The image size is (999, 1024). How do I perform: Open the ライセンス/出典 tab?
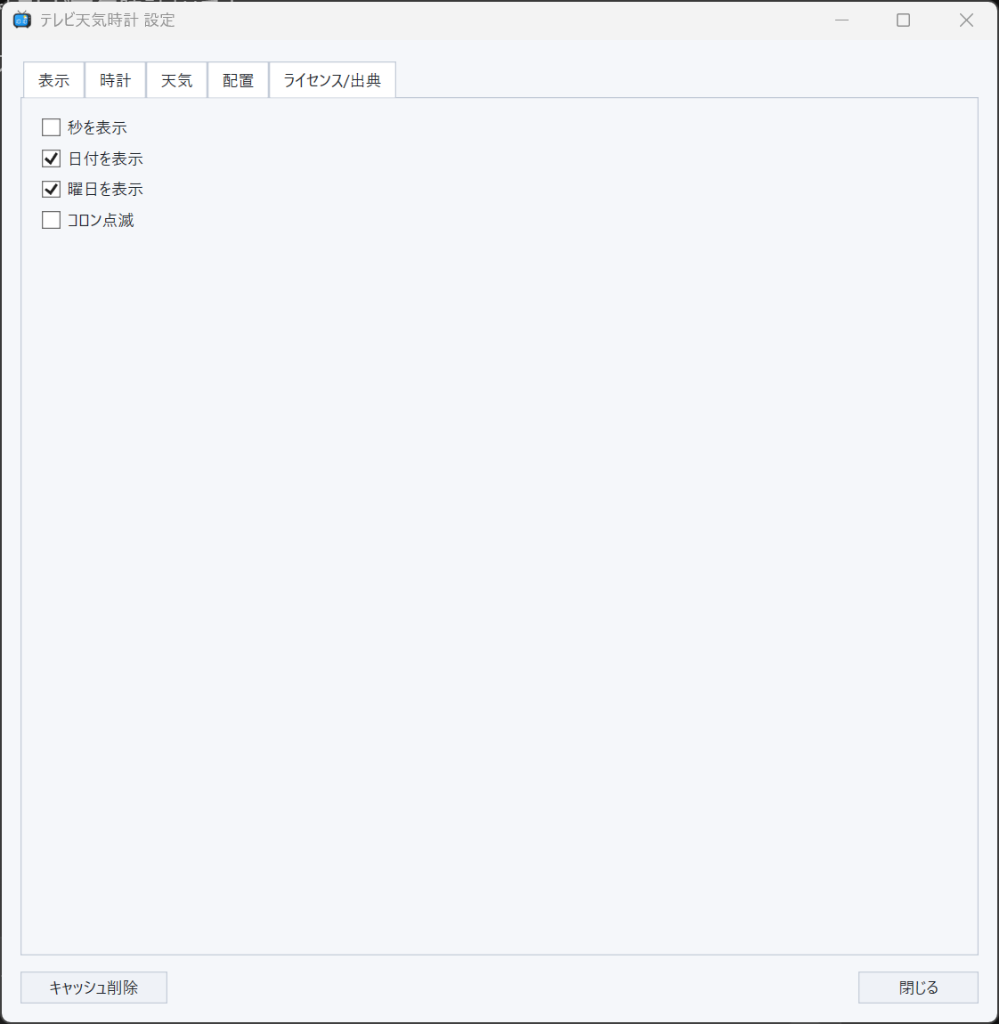click(332, 80)
